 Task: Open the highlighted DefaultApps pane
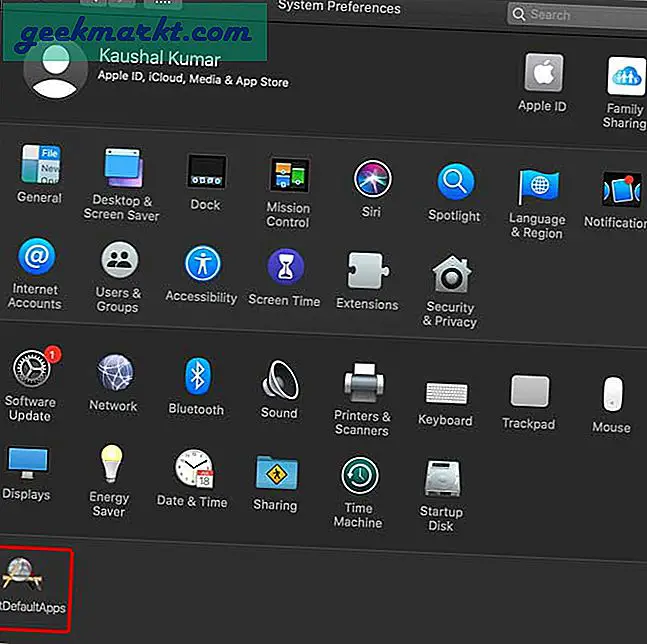coord(31,573)
